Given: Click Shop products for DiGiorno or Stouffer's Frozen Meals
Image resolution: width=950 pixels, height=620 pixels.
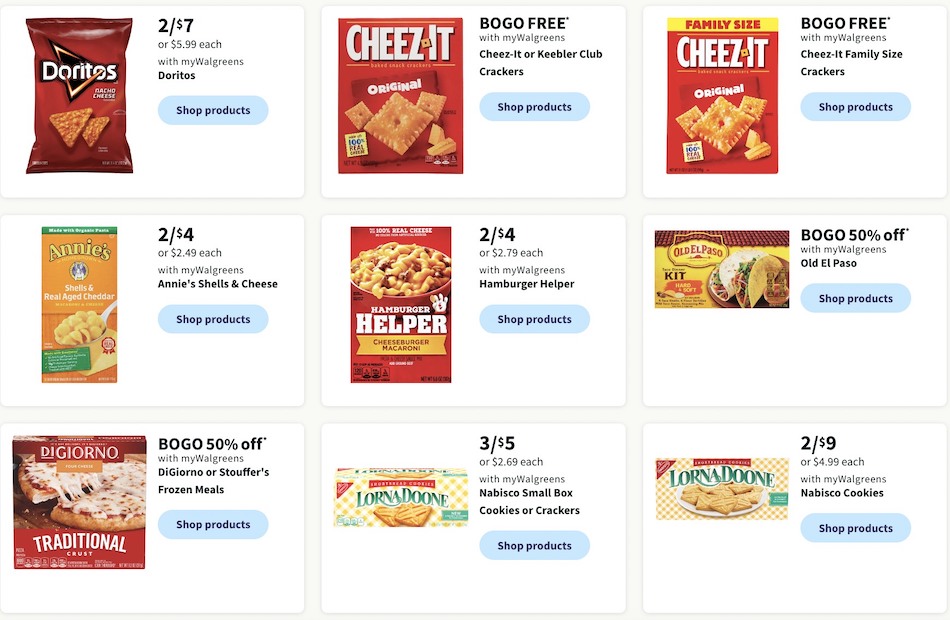Looking at the screenshot, I should pyautogui.click(x=213, y=524).
